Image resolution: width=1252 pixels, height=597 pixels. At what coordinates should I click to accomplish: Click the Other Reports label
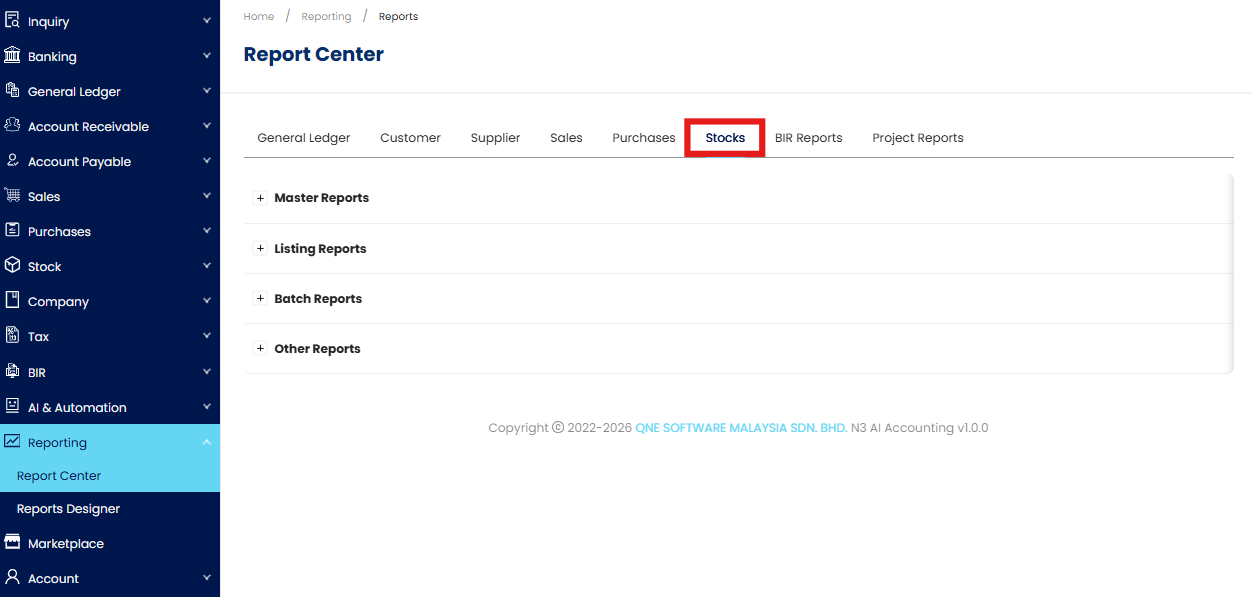click(x=317, y=348)
